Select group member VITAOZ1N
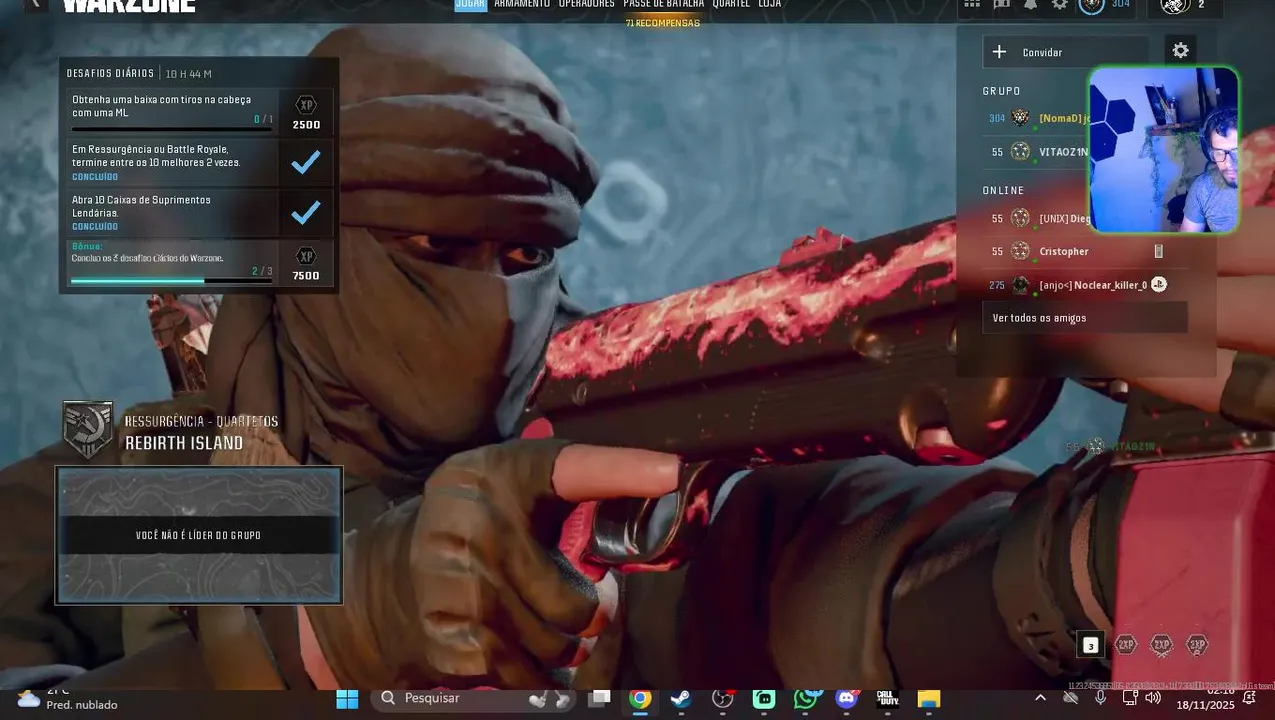Screen dimensions: 1275x720 (1037, 152)
